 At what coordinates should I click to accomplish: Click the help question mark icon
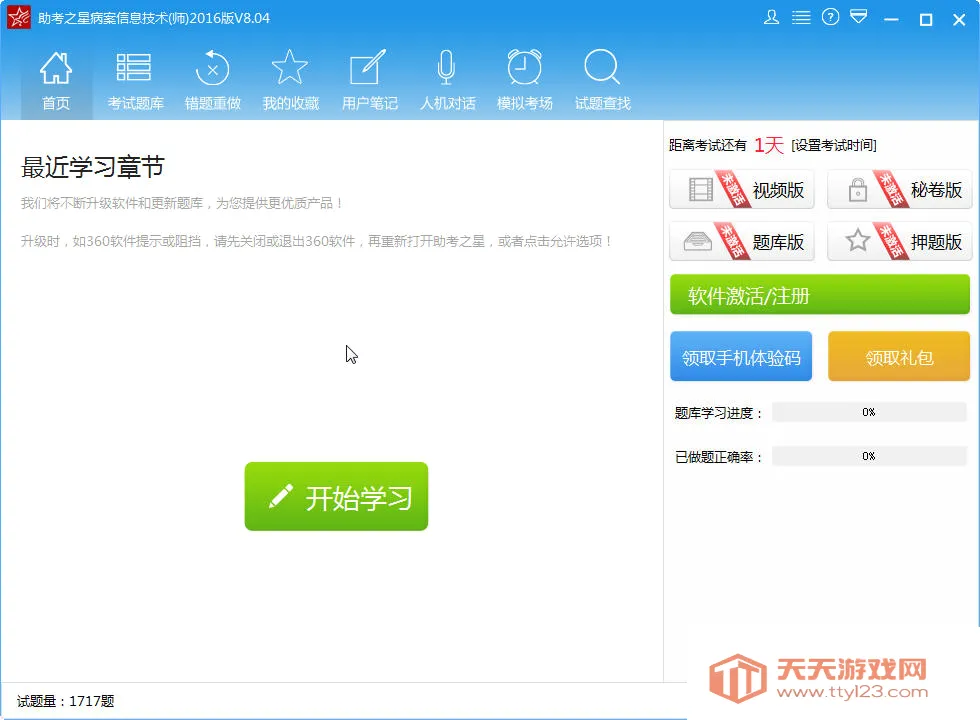click(x=830, y=18)
